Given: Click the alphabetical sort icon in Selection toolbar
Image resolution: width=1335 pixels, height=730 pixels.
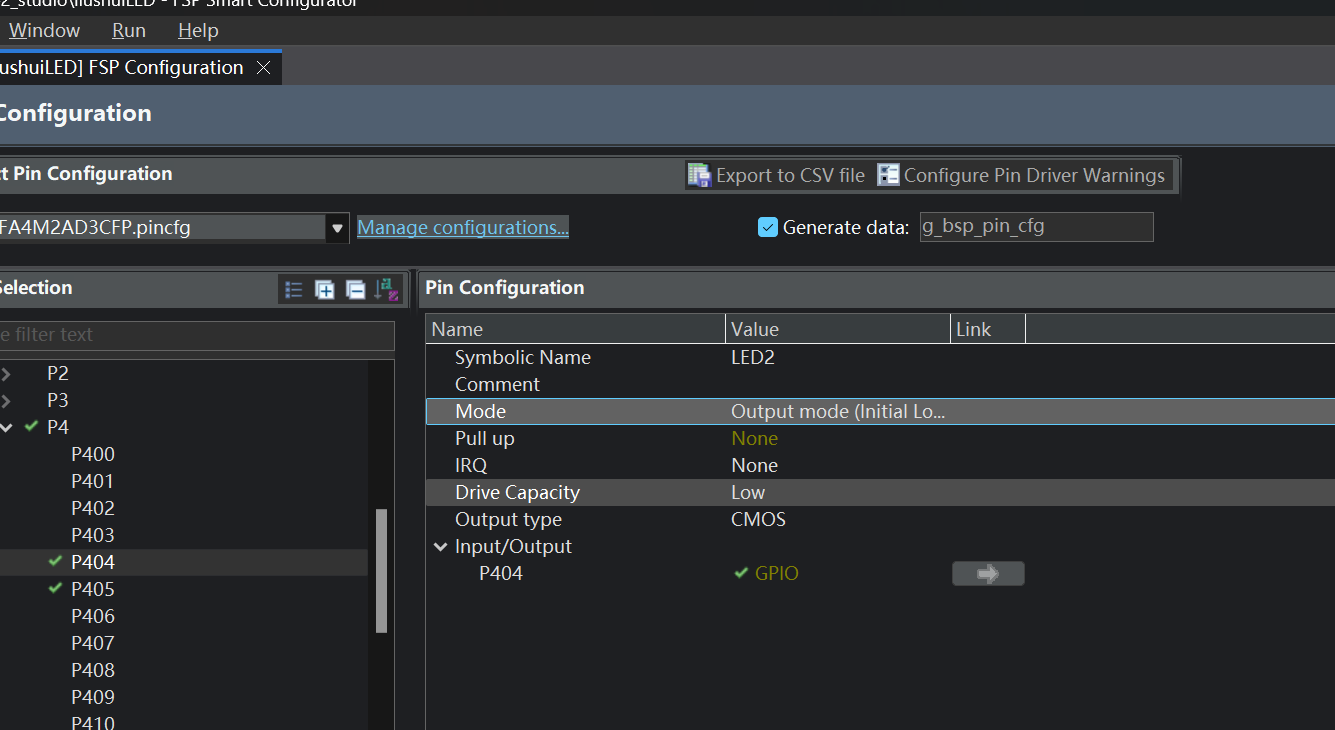Looking at the screenshot, I should tap(386, 290).
